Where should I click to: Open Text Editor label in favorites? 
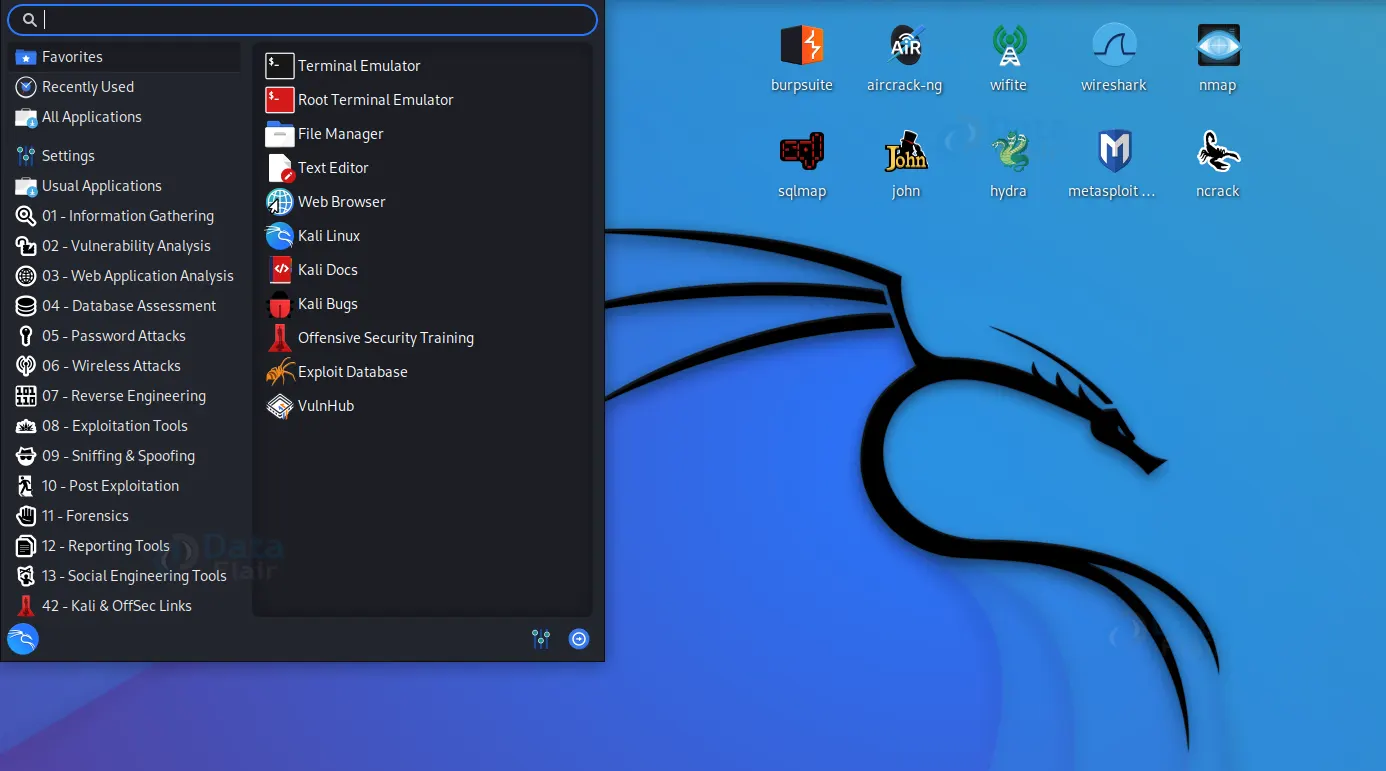coord(333,168)
